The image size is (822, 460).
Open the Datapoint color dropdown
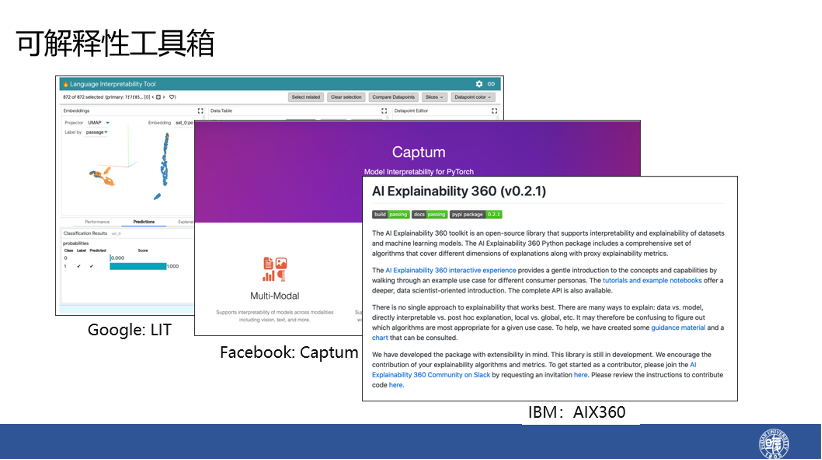[x=471, y=97]
